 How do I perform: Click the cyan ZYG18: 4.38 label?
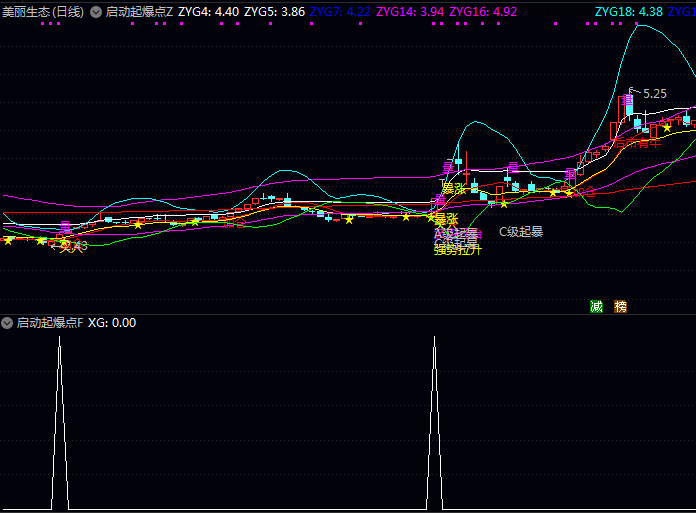[x=628, y=12]
